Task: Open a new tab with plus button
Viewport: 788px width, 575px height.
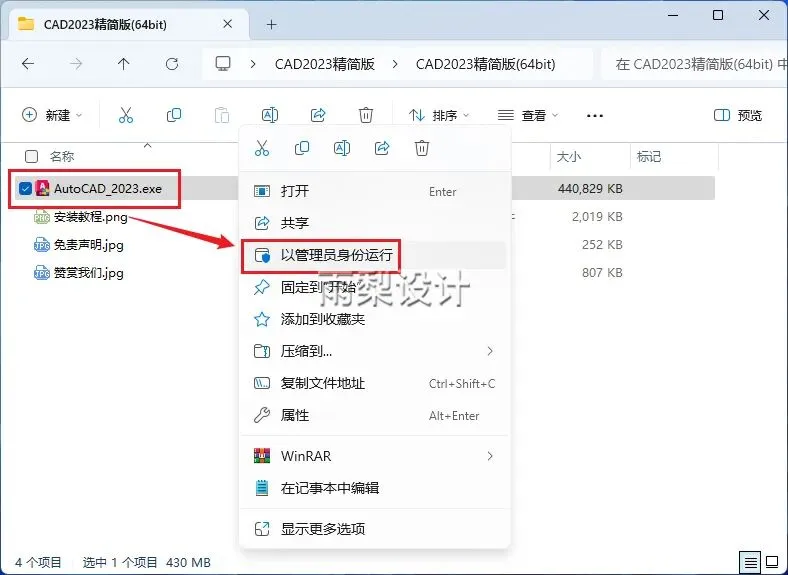Action: pos(272,24)
